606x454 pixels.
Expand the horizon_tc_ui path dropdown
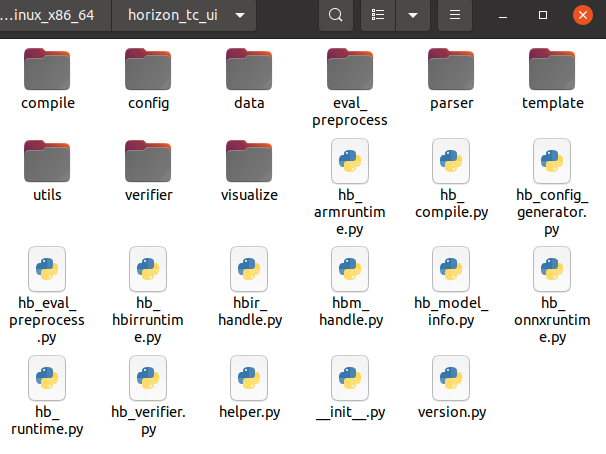pyautogui.click(x=239, y=16)
